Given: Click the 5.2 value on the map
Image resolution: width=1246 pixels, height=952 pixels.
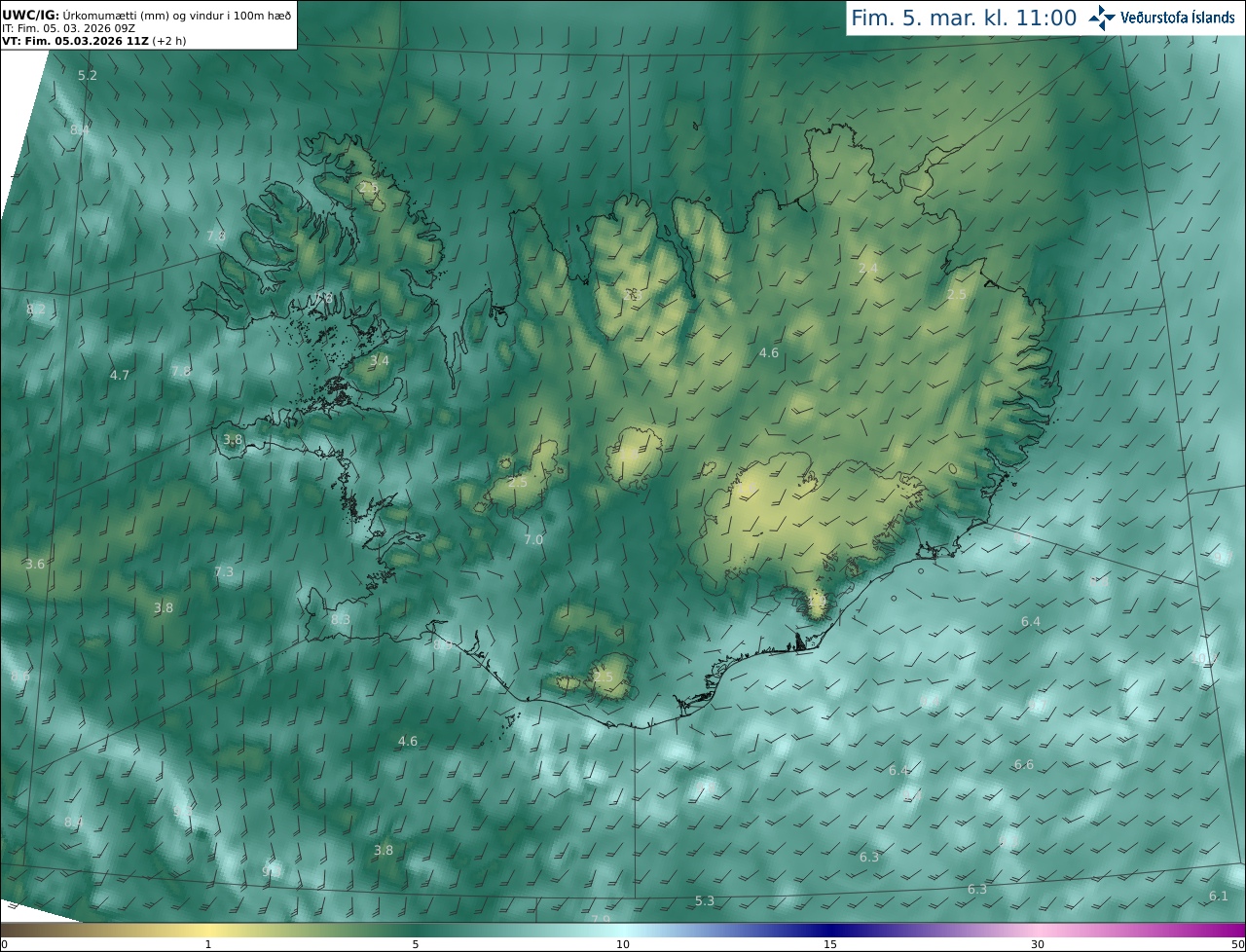Looking at the screenshot, I should (x=88, y=75).
